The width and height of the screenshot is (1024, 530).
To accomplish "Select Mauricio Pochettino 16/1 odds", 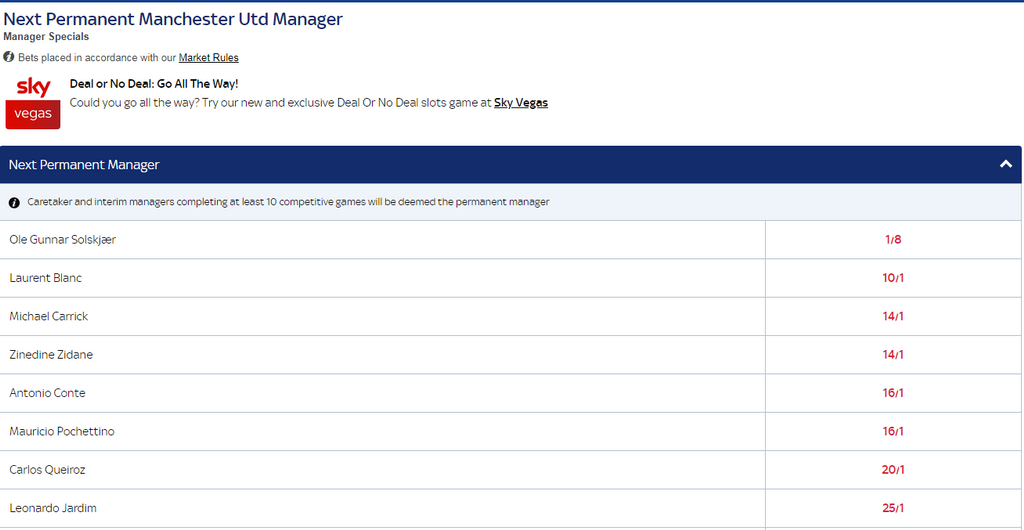I will click(x=893, y=431).
